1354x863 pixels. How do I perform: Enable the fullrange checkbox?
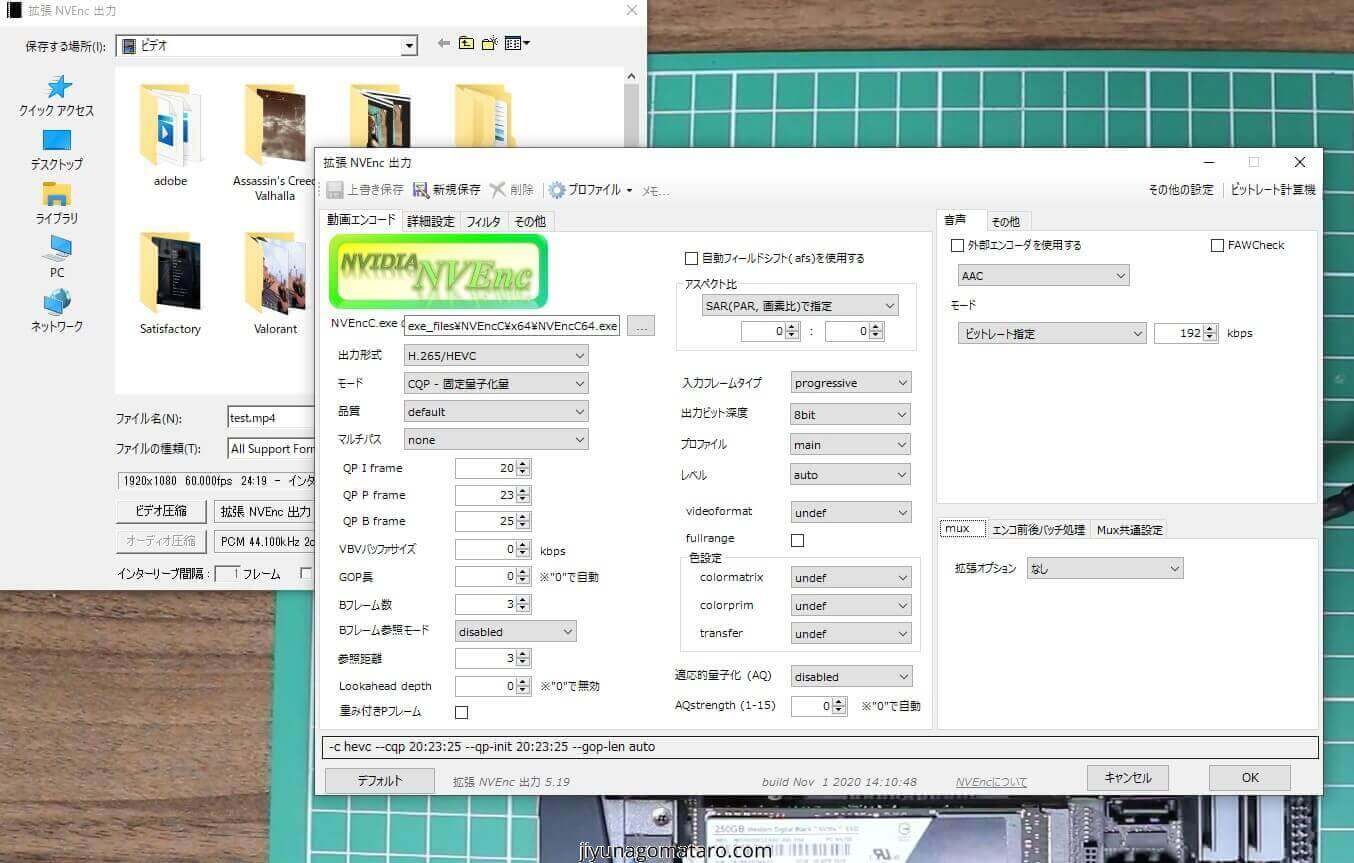[x=797, y=541]
